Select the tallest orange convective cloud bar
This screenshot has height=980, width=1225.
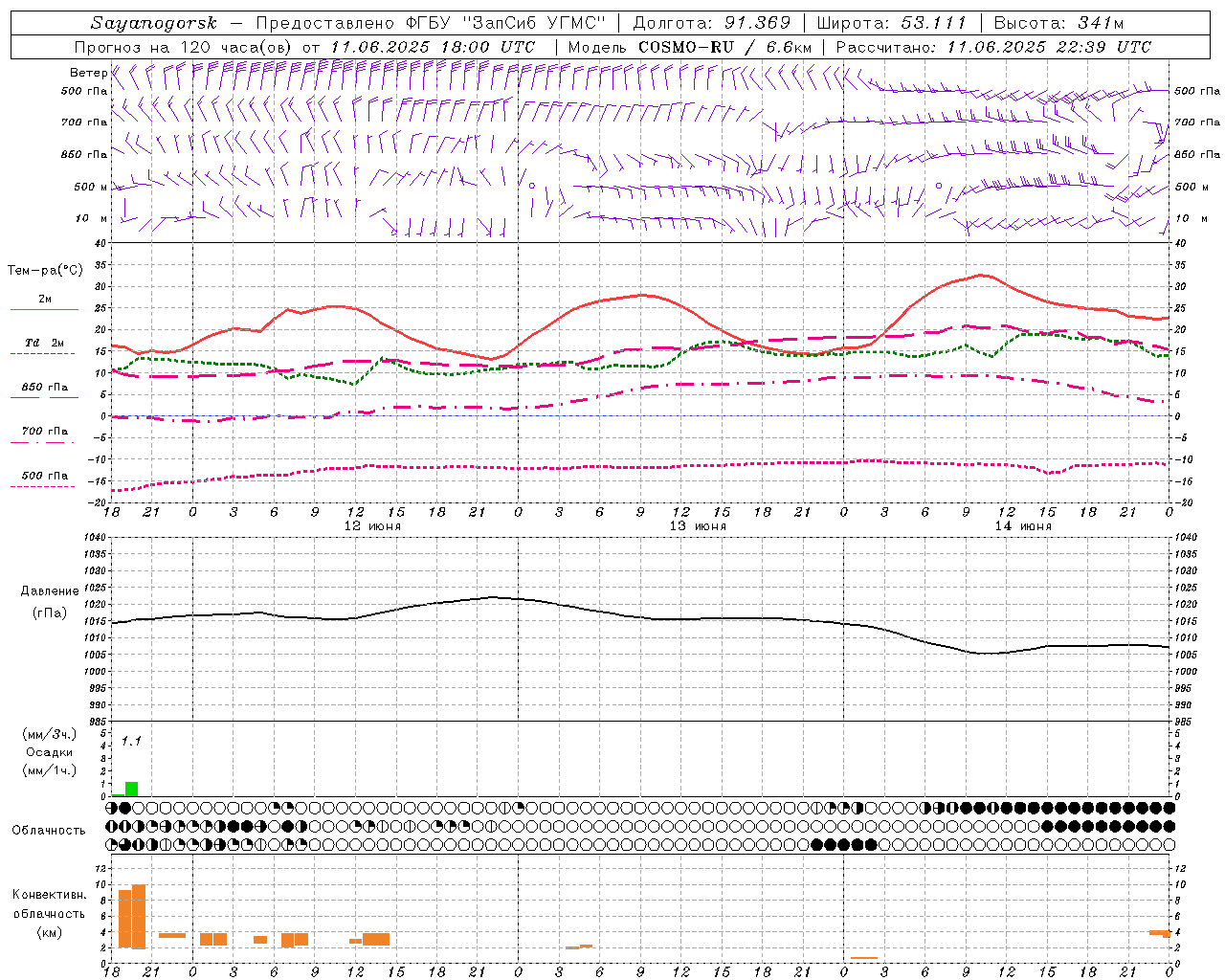[x=139, y=916]
